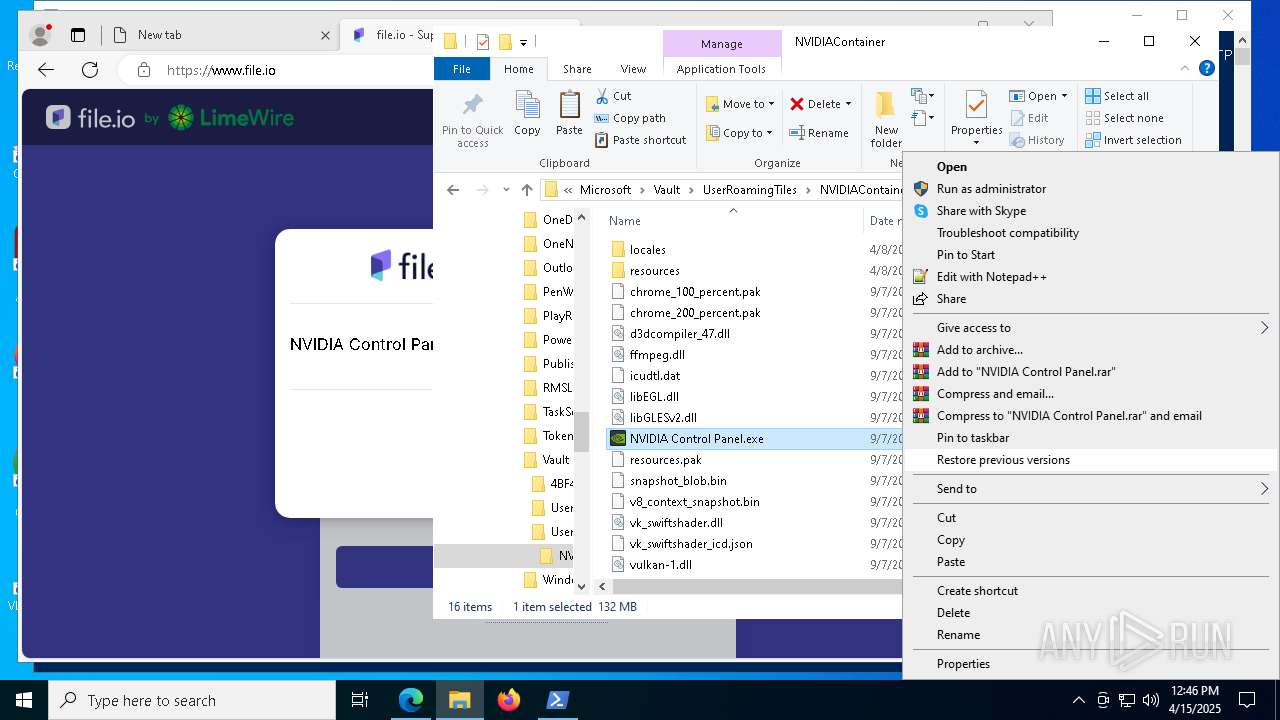1280x720 pixels.
Task: Select Troubleshoot compatibility
Action: (x=1008, y=233)
